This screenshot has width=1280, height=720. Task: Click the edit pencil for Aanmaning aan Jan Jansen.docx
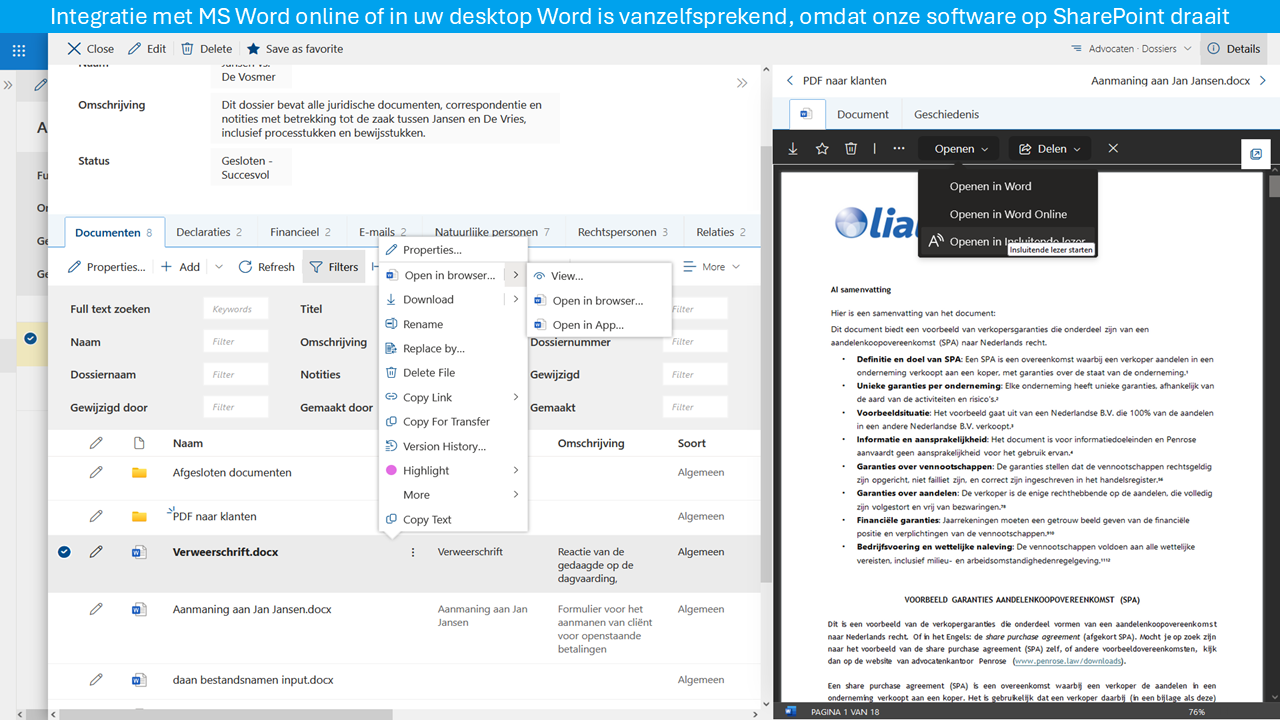pos(96,608)
